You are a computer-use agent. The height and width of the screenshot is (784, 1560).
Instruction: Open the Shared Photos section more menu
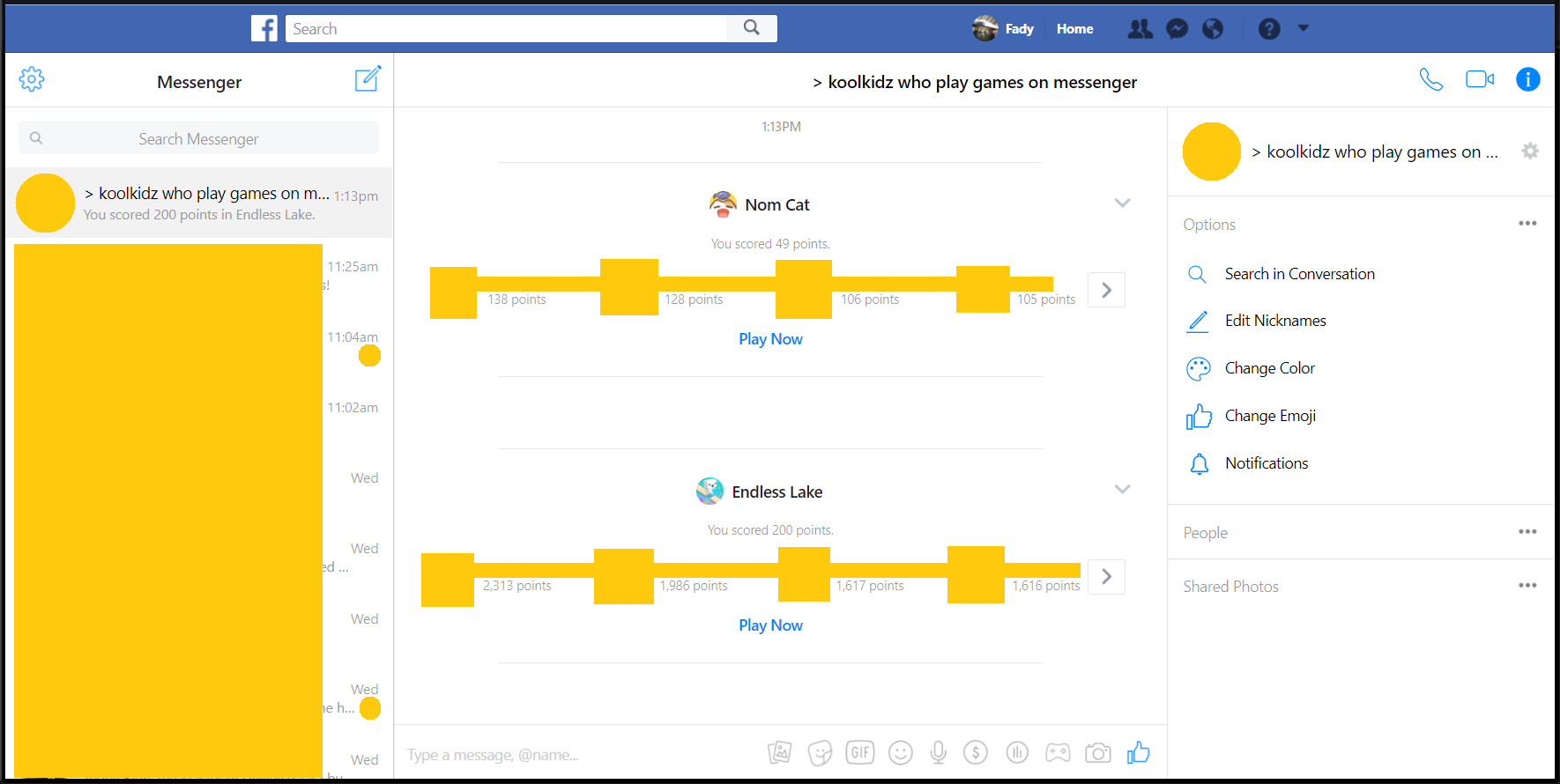point(1527,585)
